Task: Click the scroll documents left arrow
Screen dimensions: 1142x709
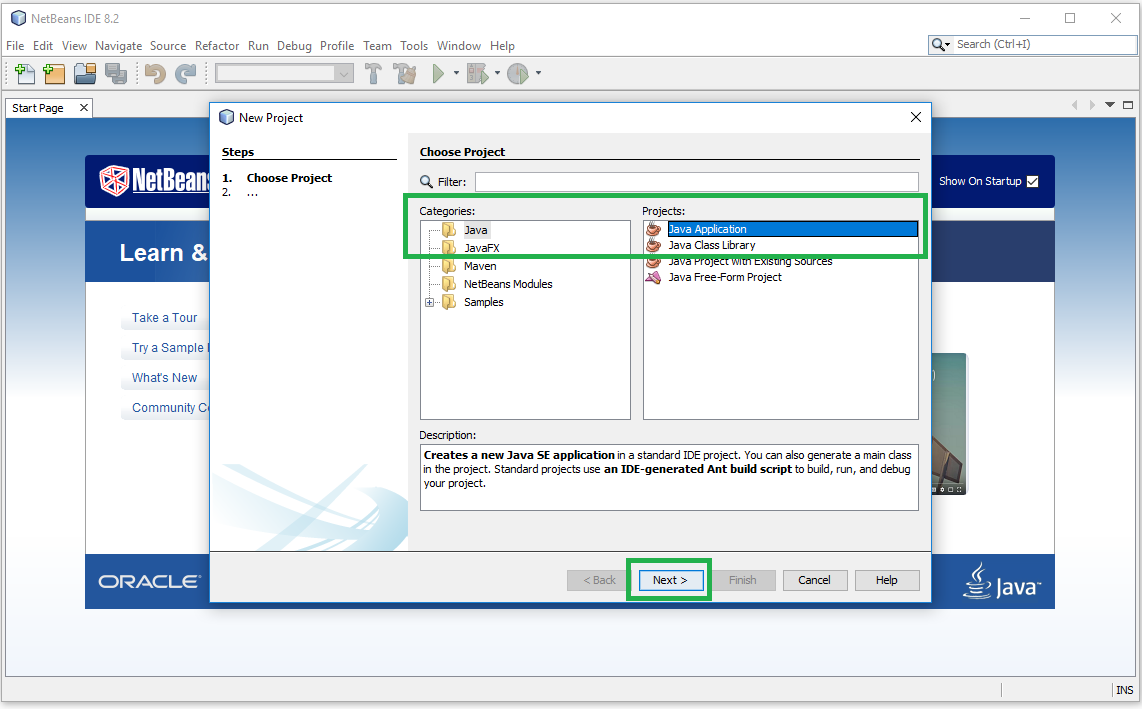Action: (1074, 105)
